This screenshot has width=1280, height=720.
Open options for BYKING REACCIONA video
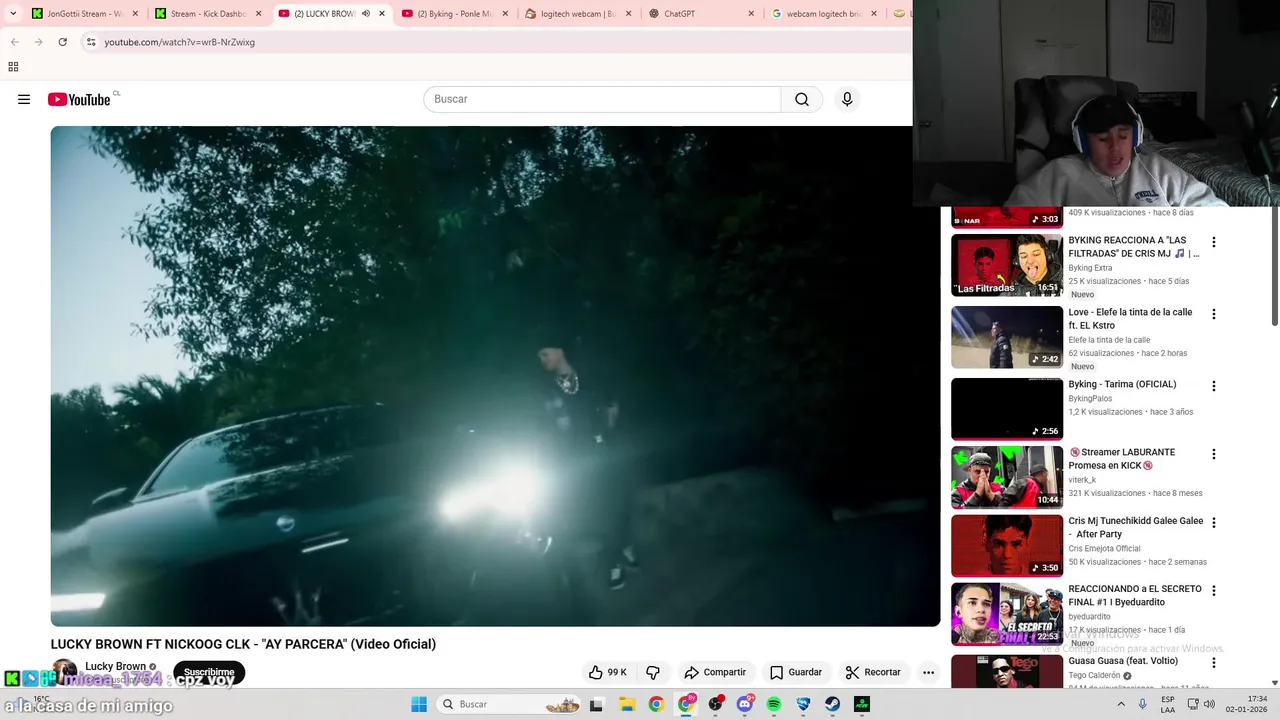coord(1214,242)
